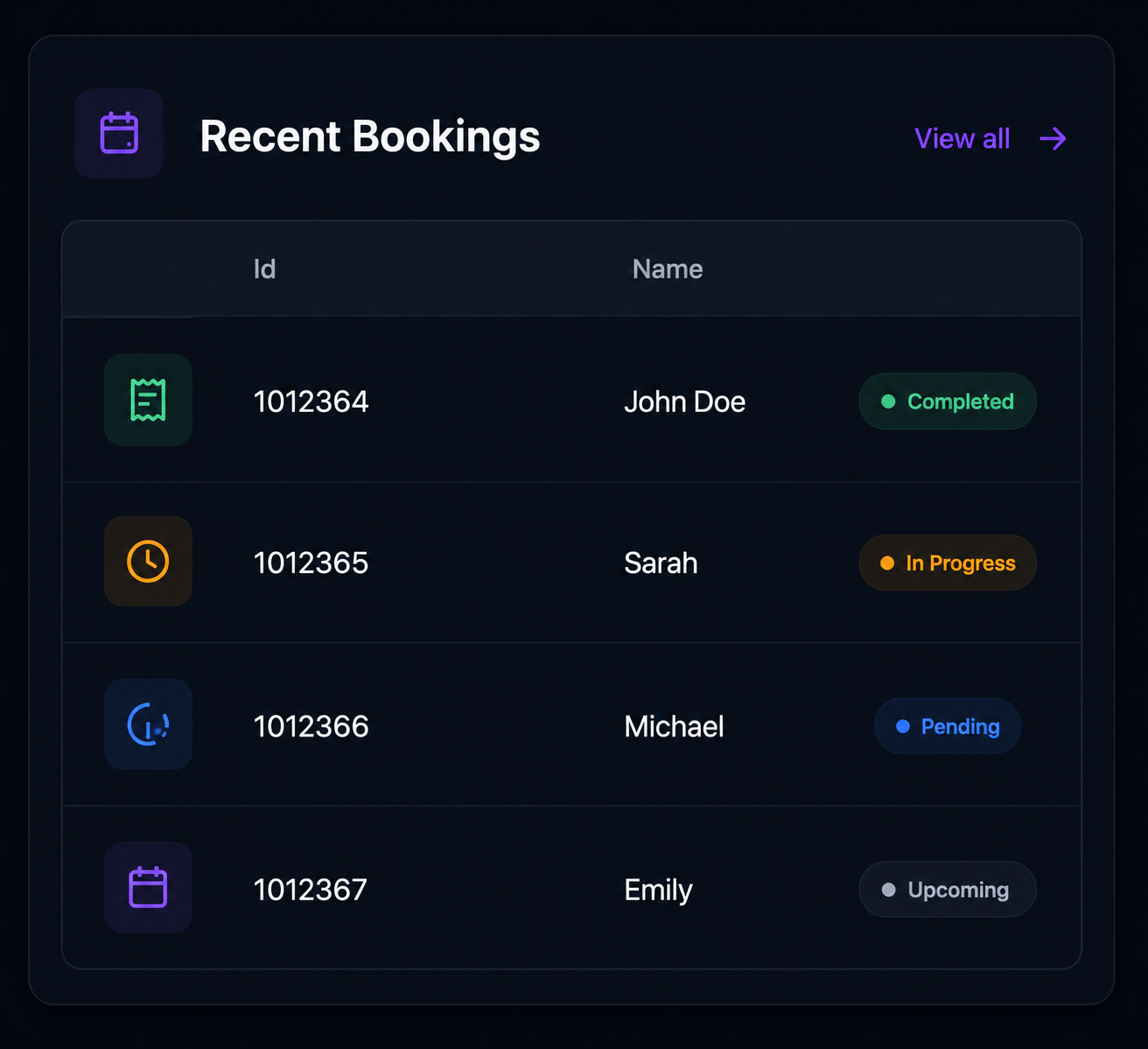1148x1049 pixels.
Task: Open the View all bookings link
Action: [x=990, y=138]
